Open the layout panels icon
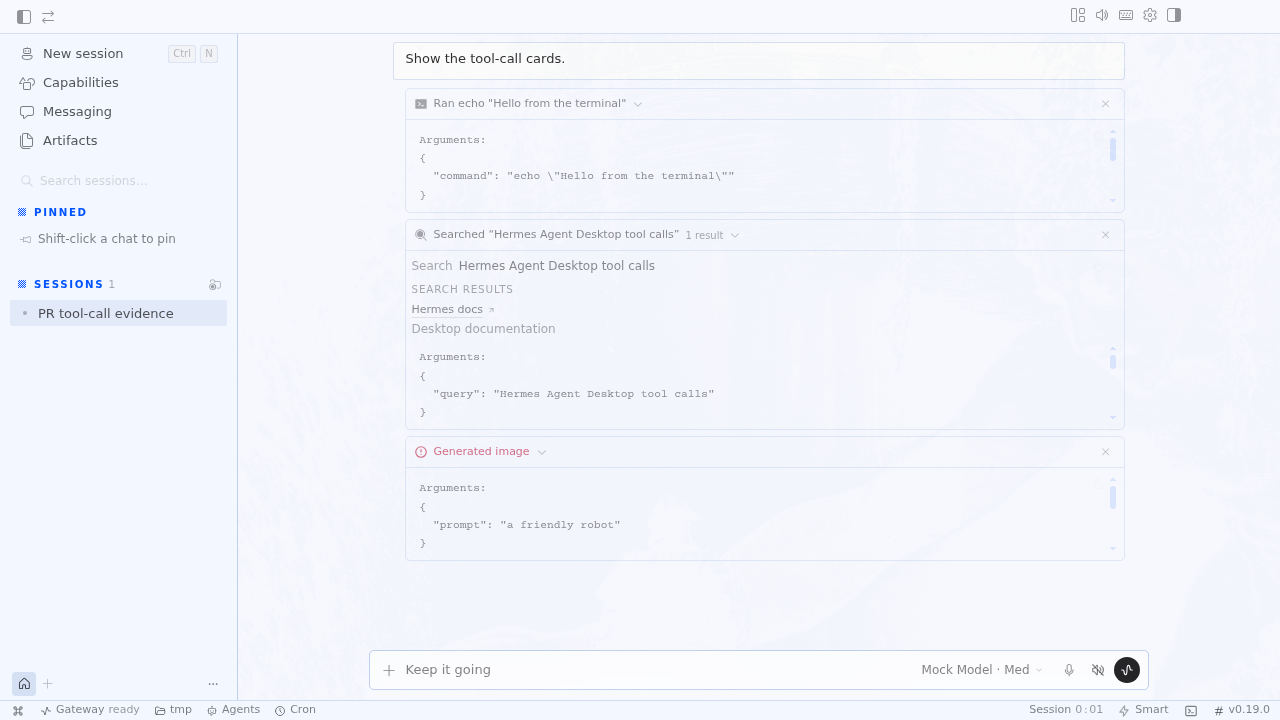 tap(1078, 15)
